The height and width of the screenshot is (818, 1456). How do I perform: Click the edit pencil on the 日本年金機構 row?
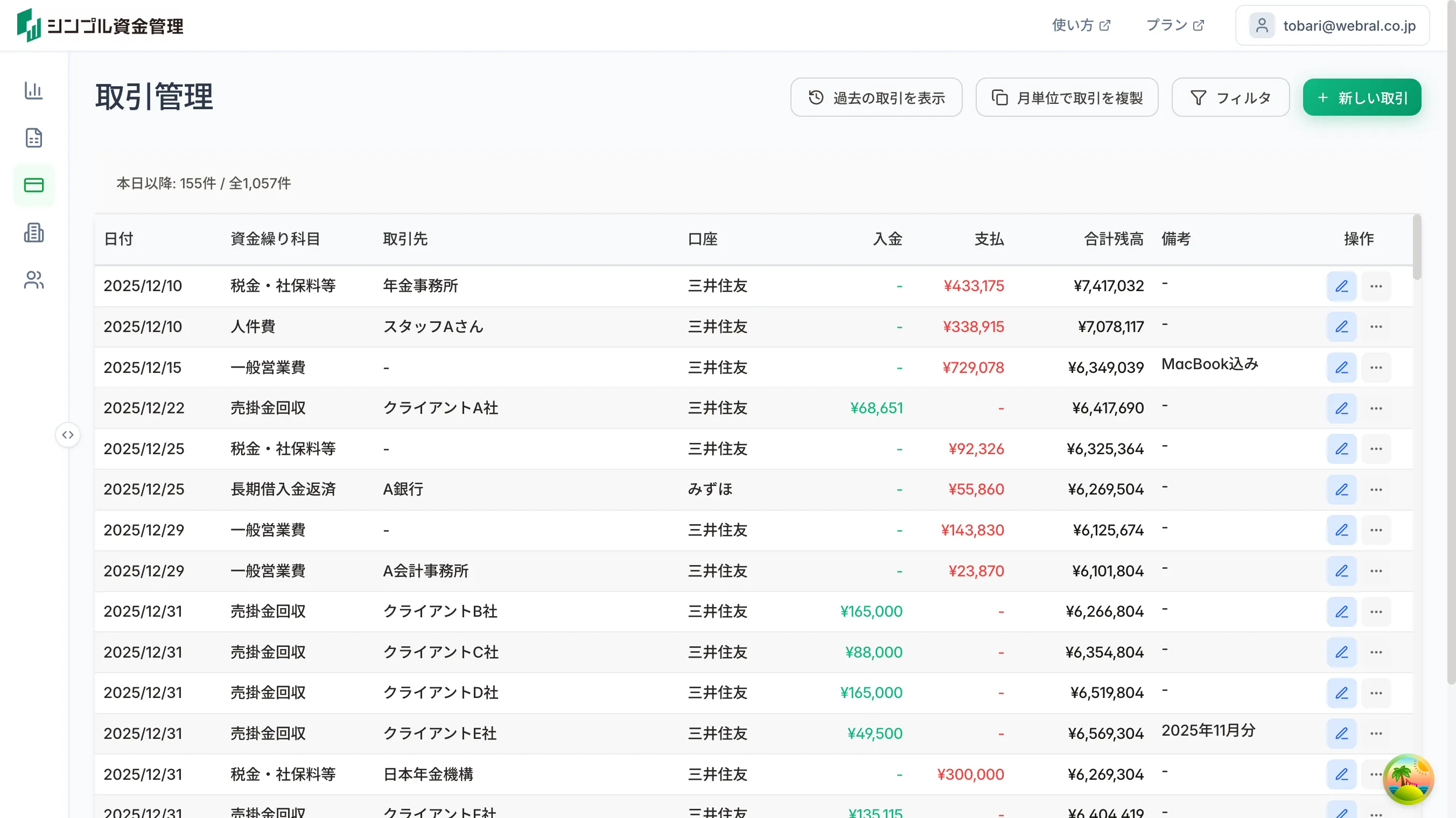1341,774
